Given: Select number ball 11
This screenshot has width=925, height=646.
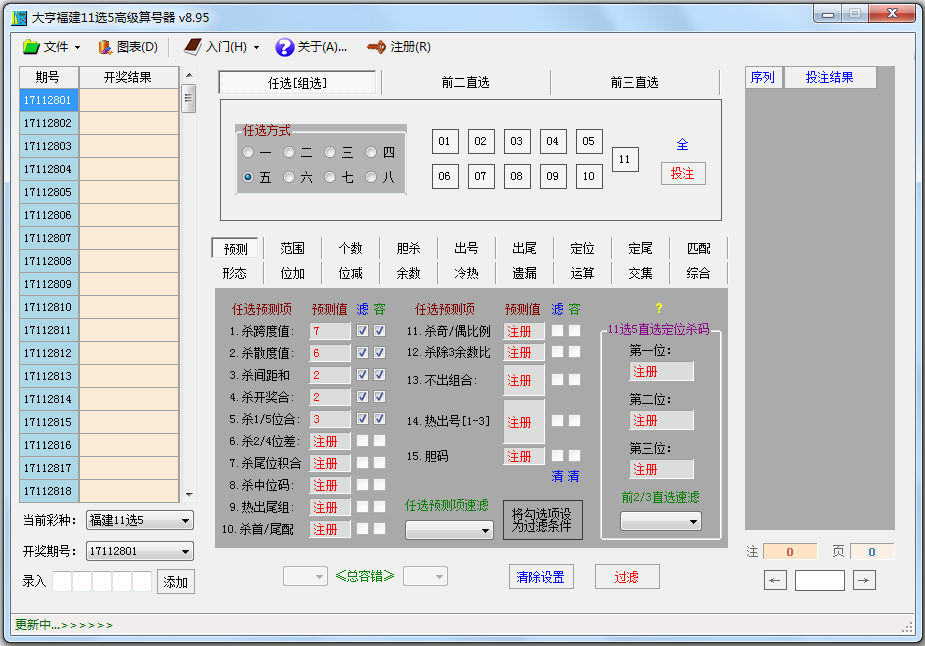Looking at the screenshot, I should click(x=625, y=159).
